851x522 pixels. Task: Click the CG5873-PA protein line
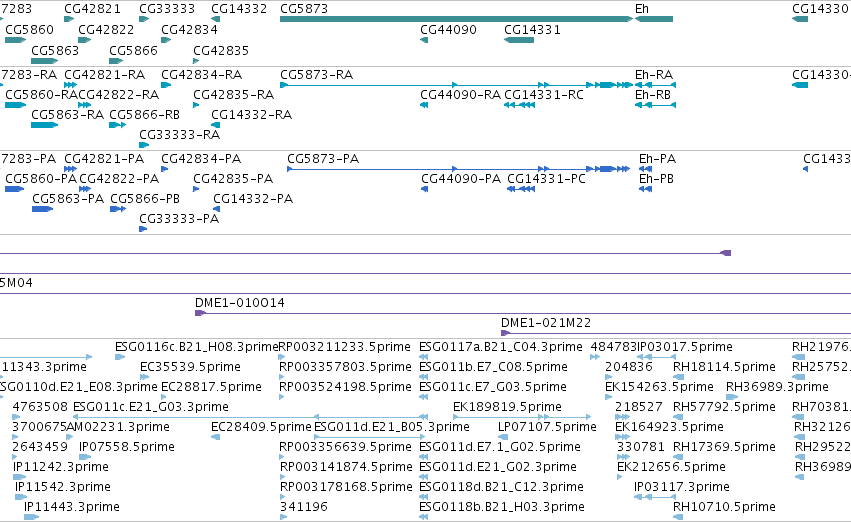459,169
